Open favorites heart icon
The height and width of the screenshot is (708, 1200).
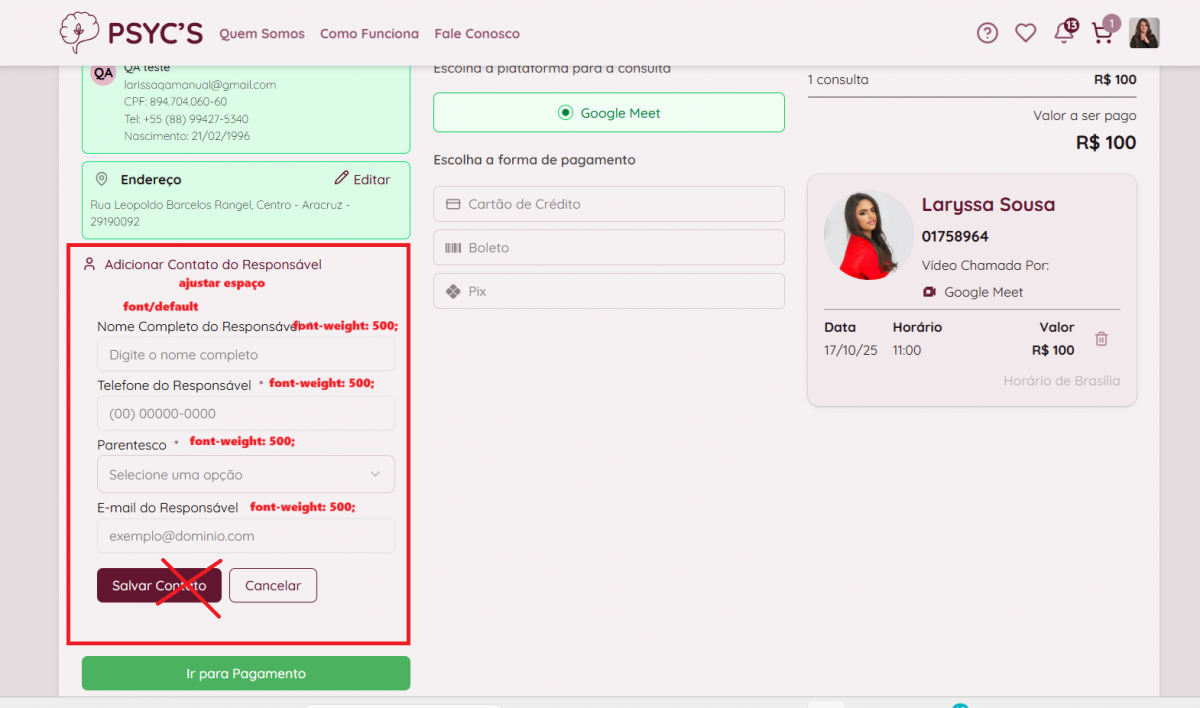(1025, 33)
